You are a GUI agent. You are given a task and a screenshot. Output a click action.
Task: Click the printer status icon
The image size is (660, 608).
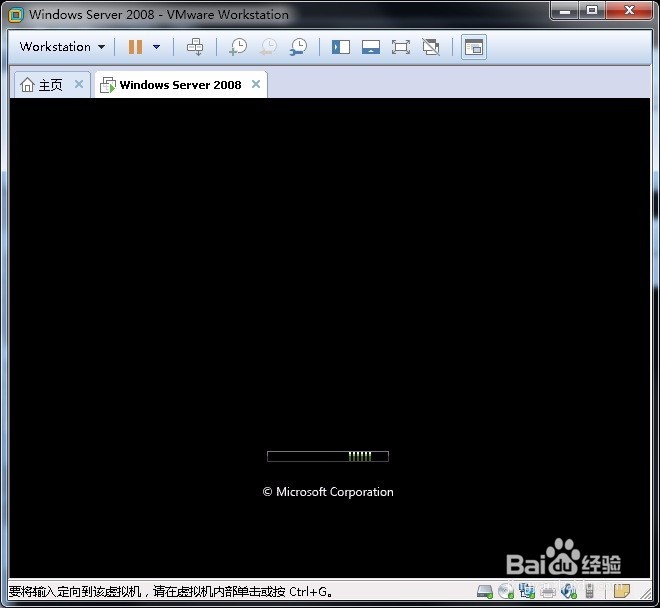click(548, 592)
